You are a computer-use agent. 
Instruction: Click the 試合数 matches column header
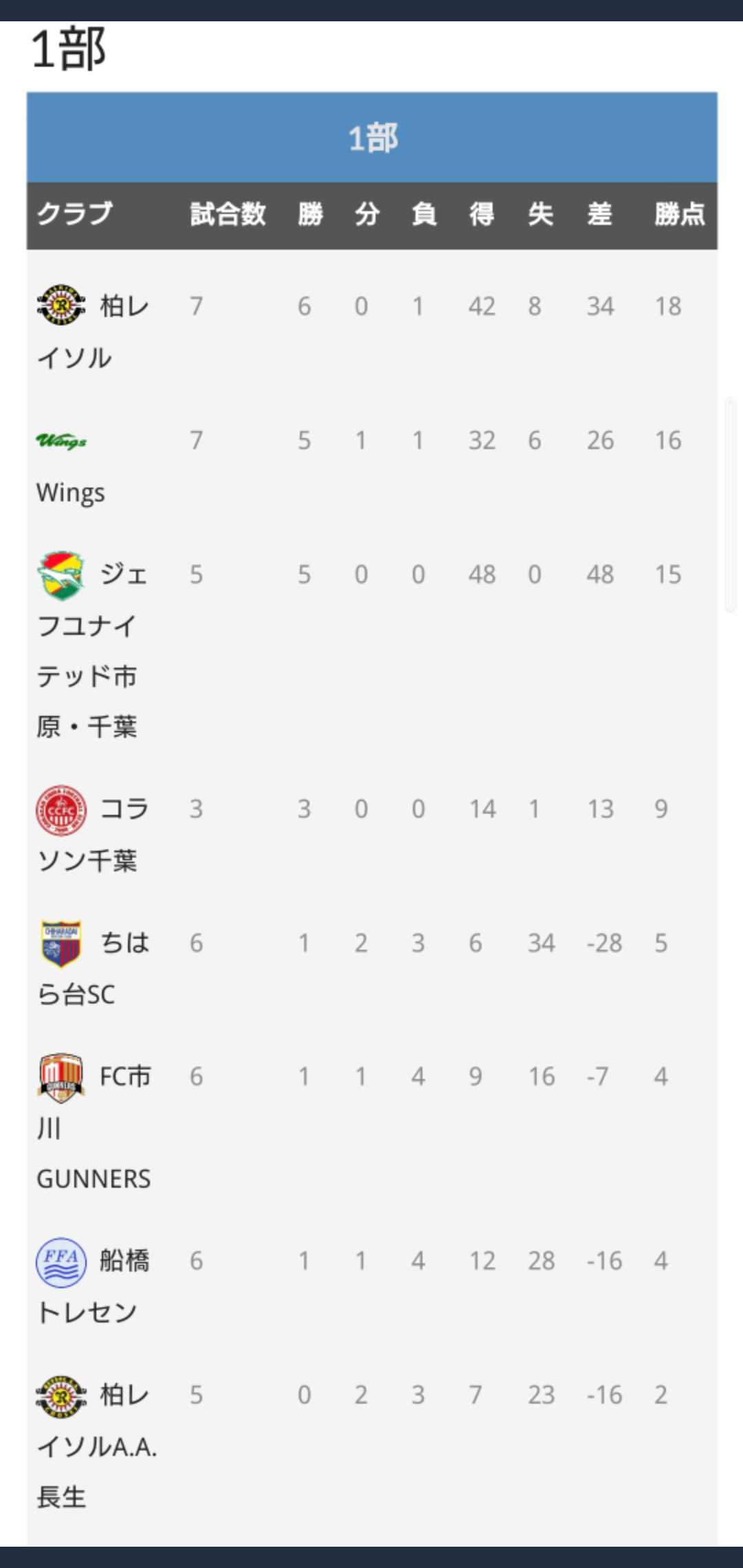(228, 215)
